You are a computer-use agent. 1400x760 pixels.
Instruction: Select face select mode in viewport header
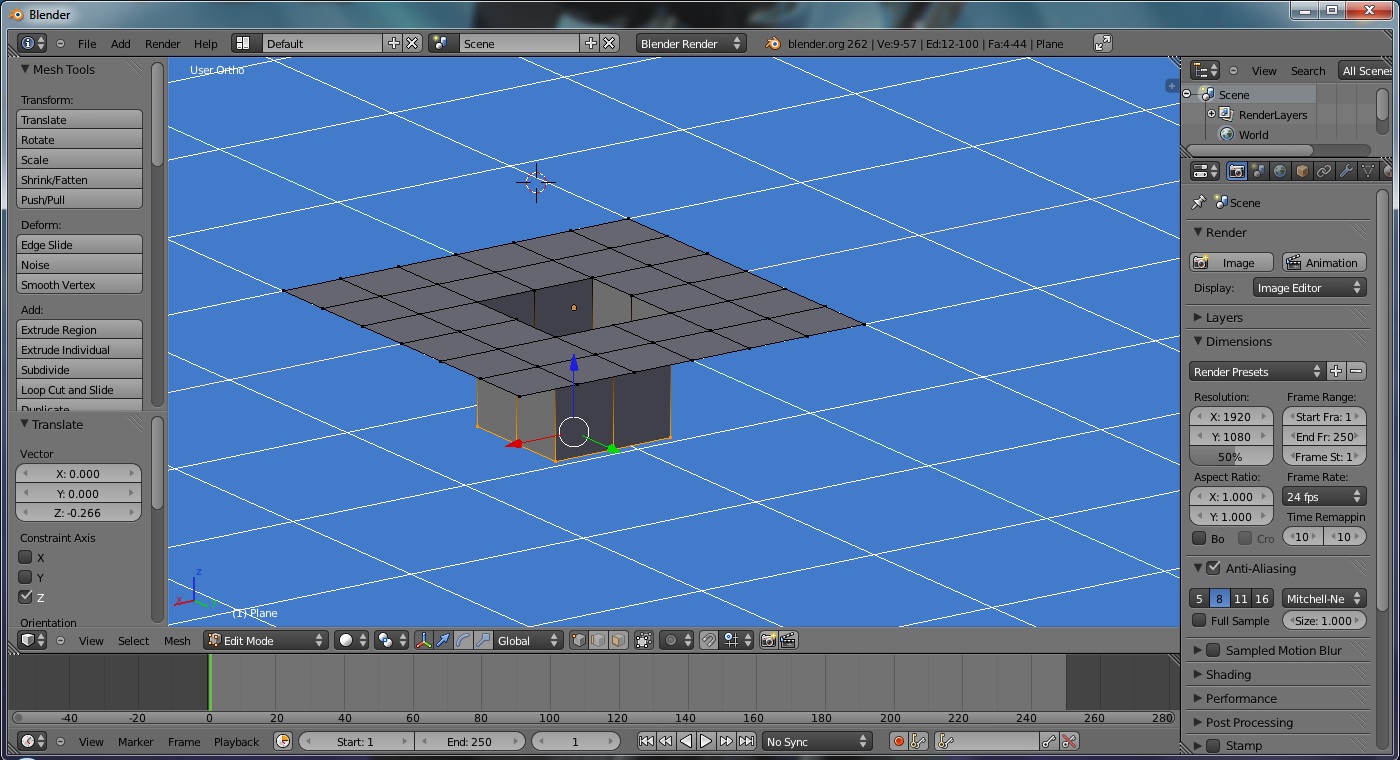618,640
